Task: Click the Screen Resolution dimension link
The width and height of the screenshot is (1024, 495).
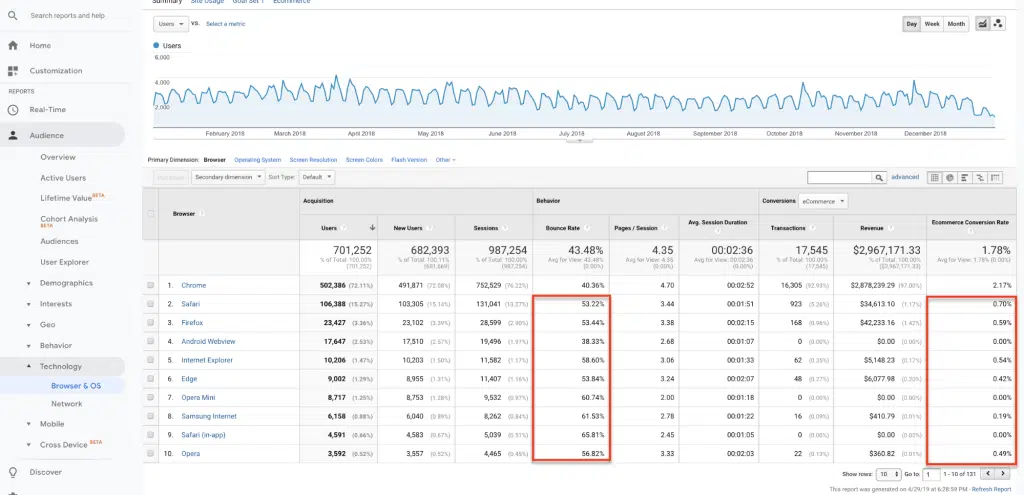Action: [313, 160]
